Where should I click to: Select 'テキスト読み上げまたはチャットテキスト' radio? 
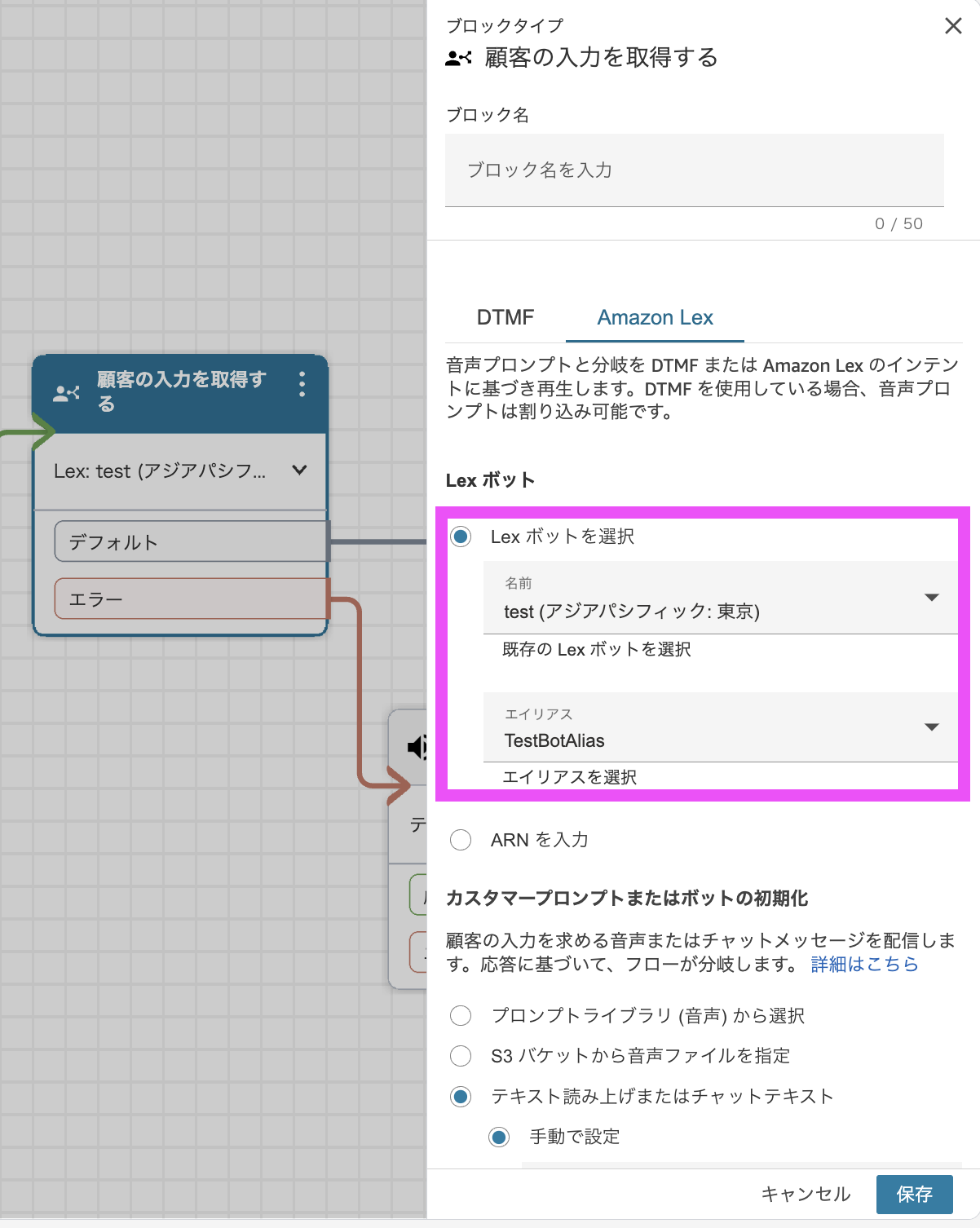click(461, 1097)
